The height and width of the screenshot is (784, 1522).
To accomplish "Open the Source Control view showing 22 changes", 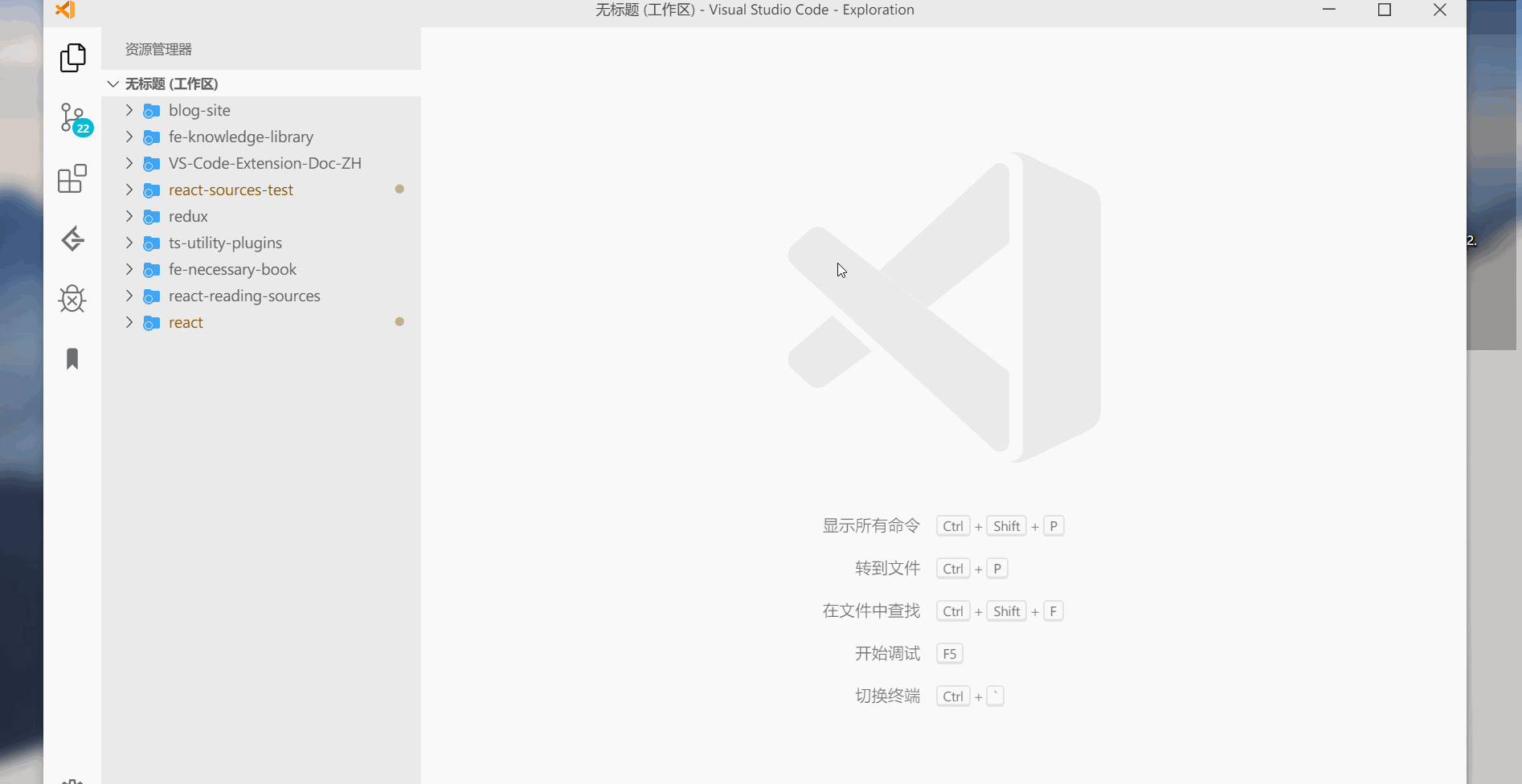I will coord(72,118).
